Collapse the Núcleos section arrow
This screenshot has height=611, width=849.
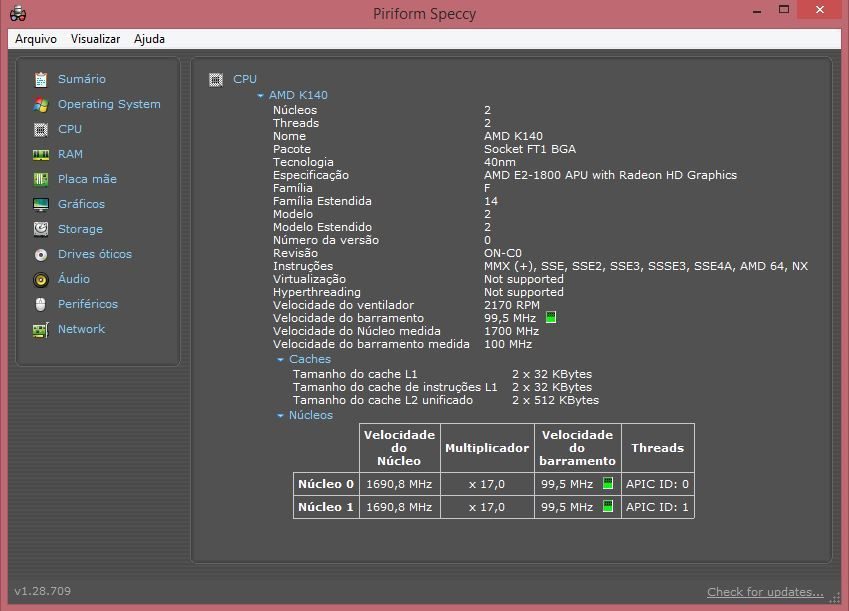tap(280, 415)
